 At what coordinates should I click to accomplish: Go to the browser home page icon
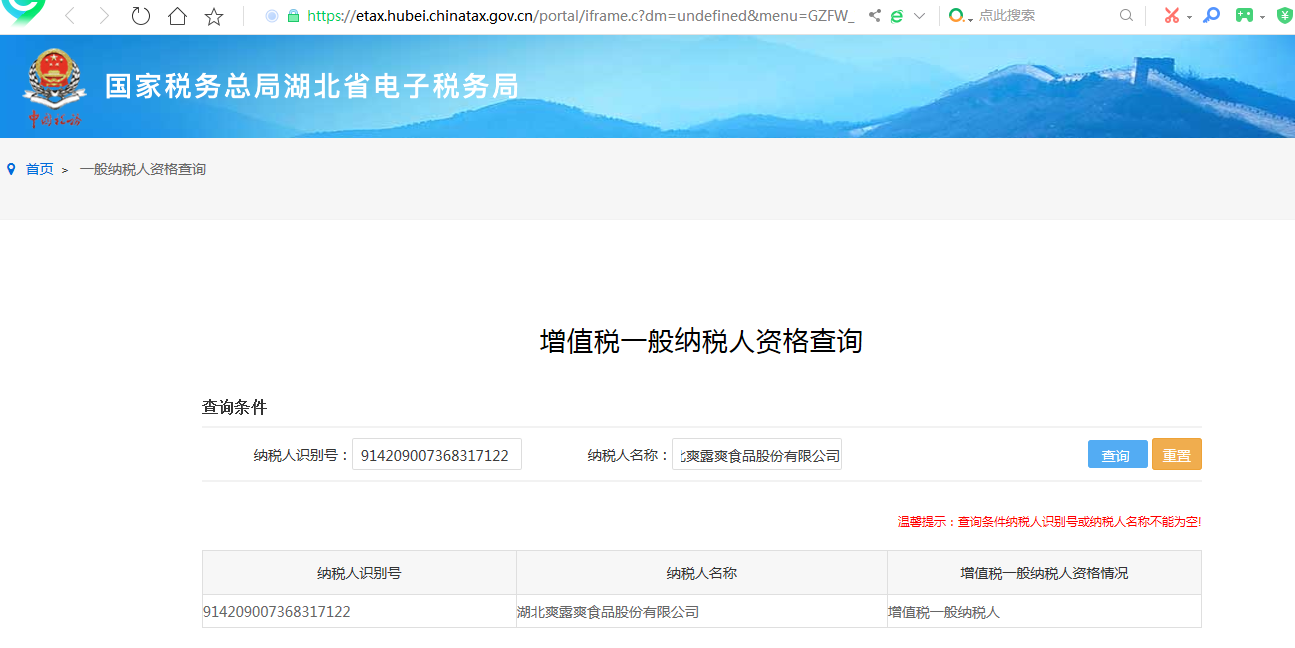pyautogui.click(x=177, y=16)
